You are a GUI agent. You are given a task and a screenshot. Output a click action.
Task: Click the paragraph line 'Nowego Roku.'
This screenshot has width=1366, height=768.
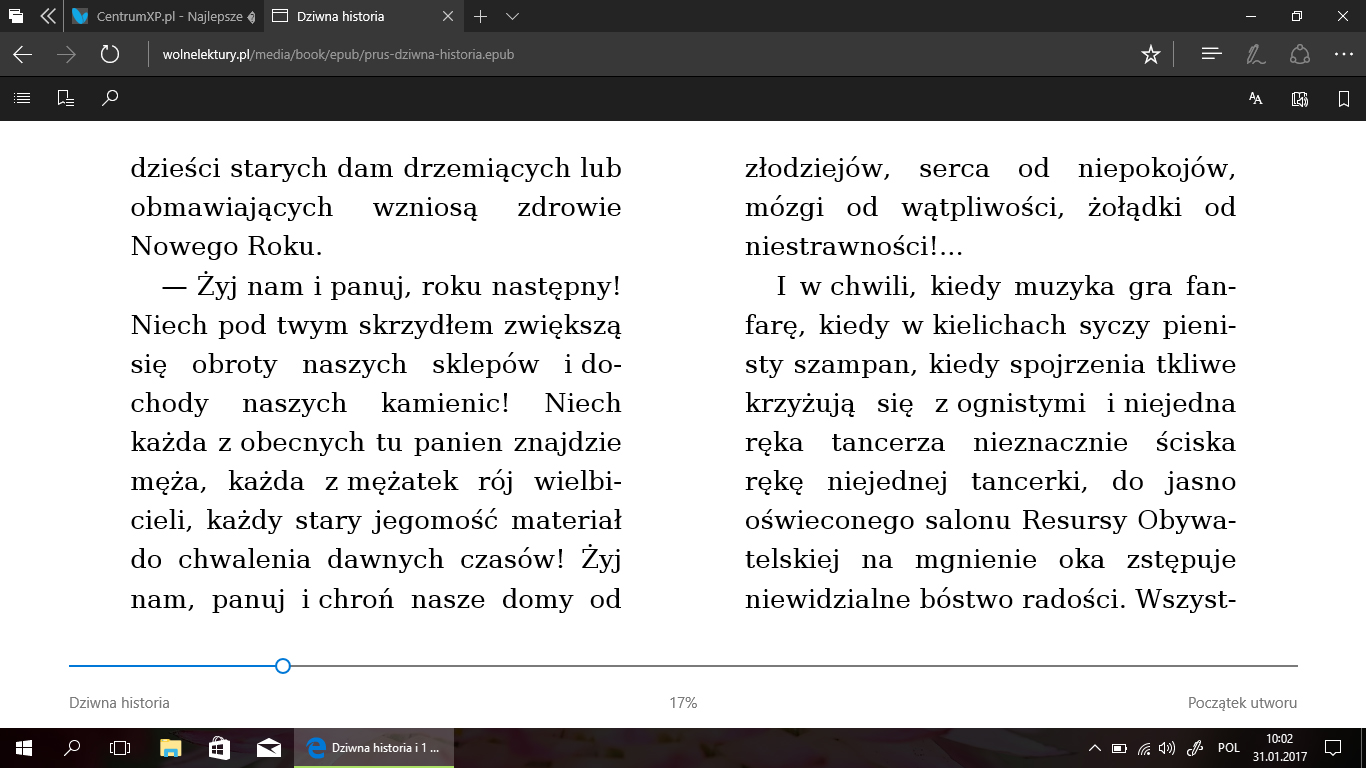coord(227,246)
